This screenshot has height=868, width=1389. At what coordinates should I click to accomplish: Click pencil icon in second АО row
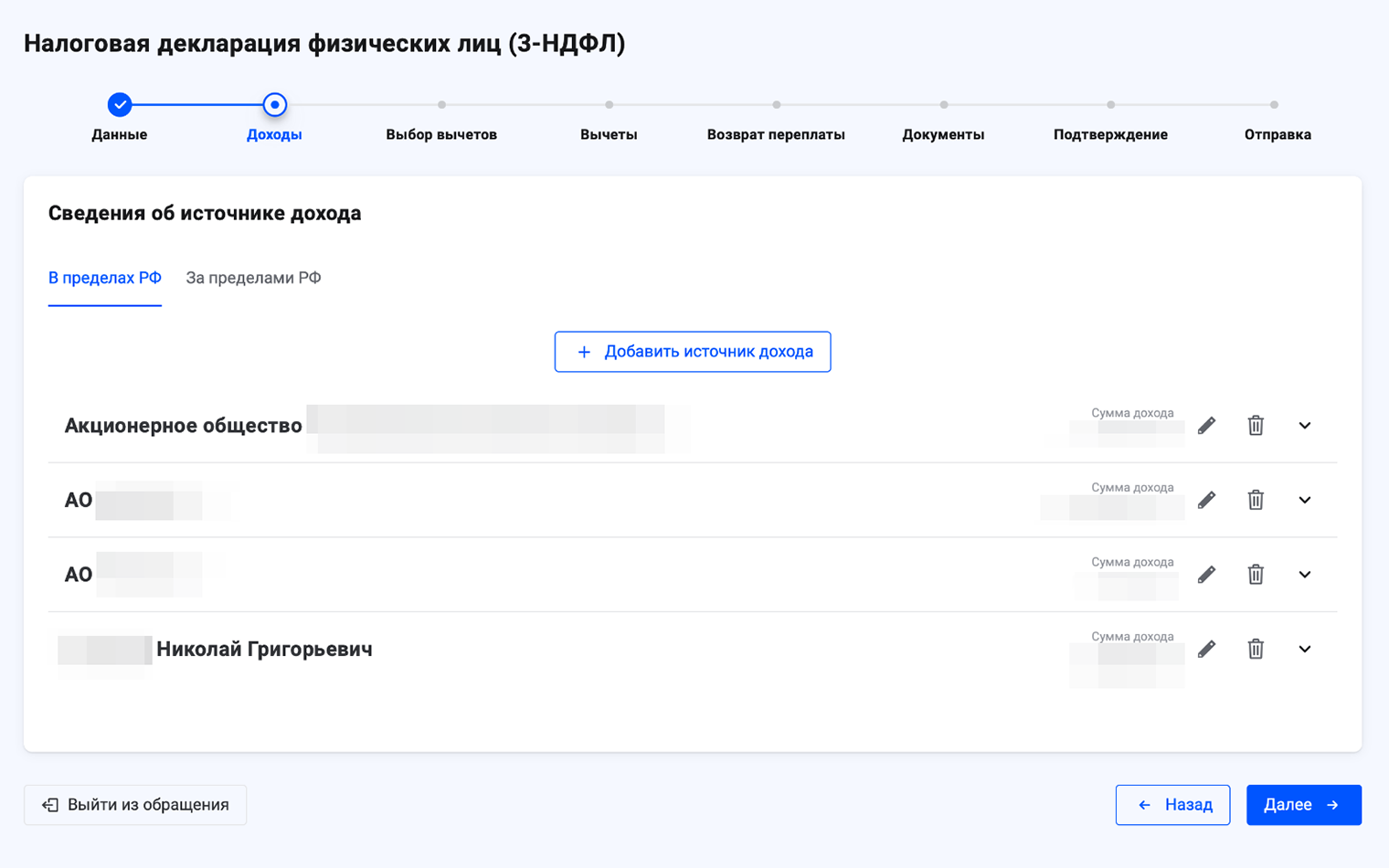coord(1206,500)
